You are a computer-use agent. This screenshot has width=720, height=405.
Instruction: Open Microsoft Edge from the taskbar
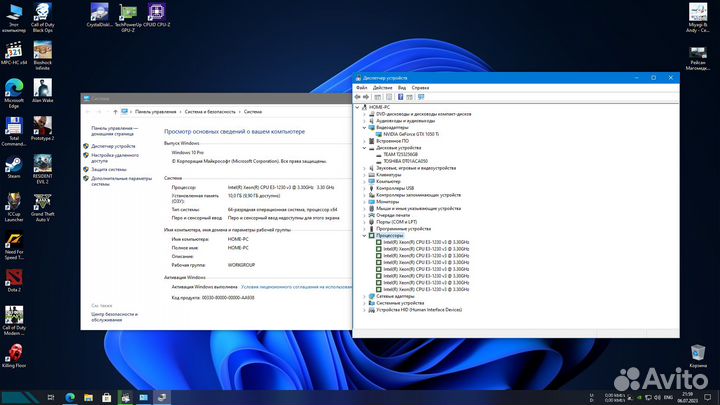(70, 397)
